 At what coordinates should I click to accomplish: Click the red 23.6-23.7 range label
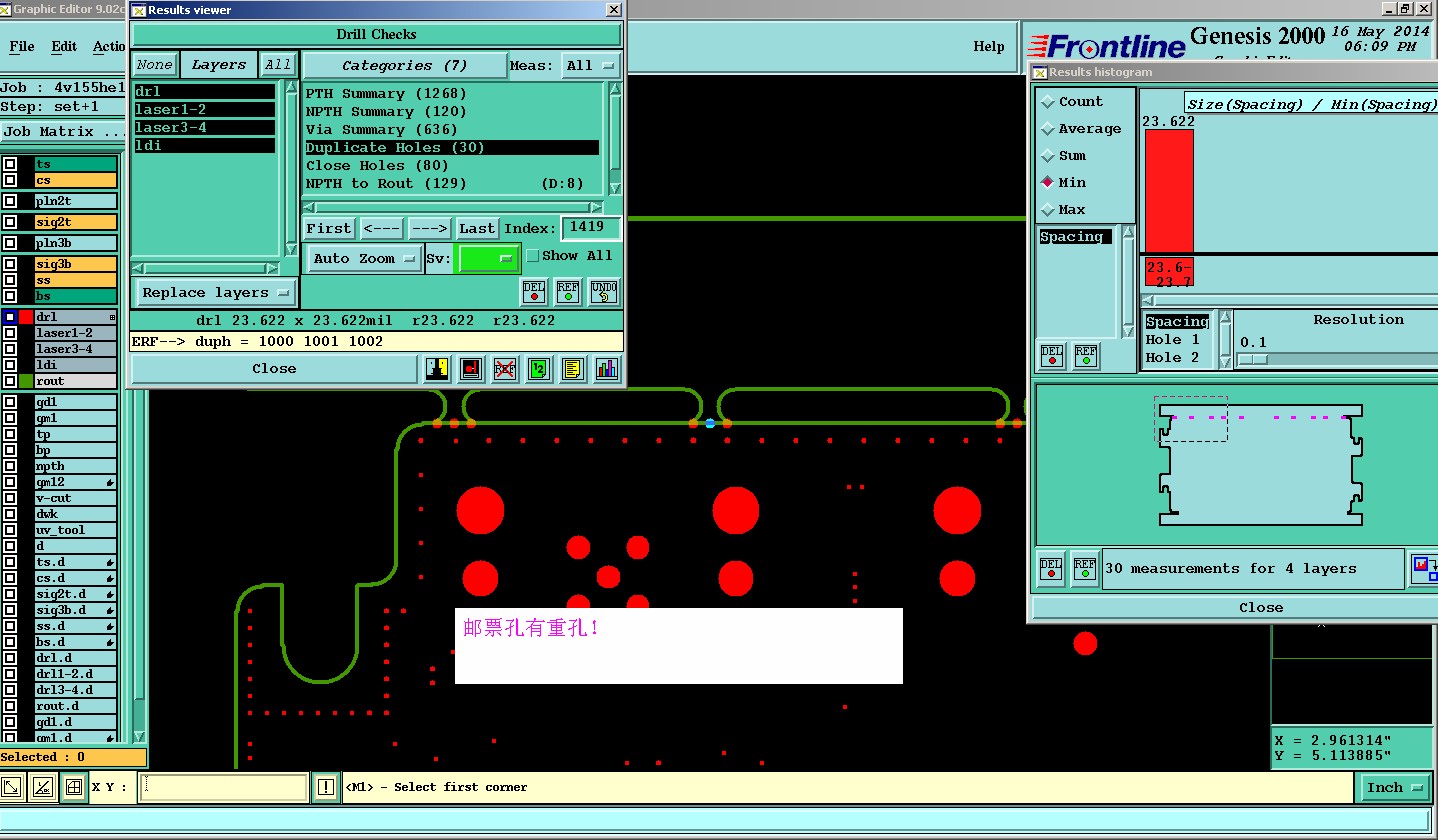tap(1169, 274)
